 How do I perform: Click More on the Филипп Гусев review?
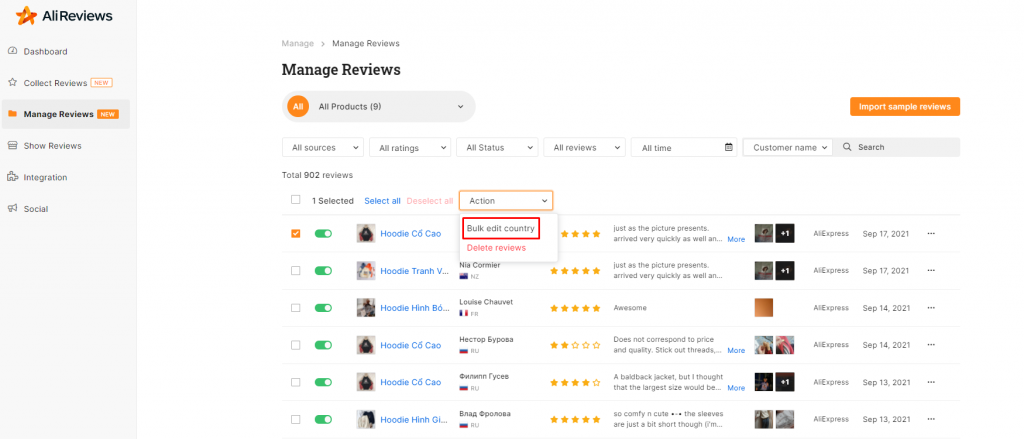point(736,388)
